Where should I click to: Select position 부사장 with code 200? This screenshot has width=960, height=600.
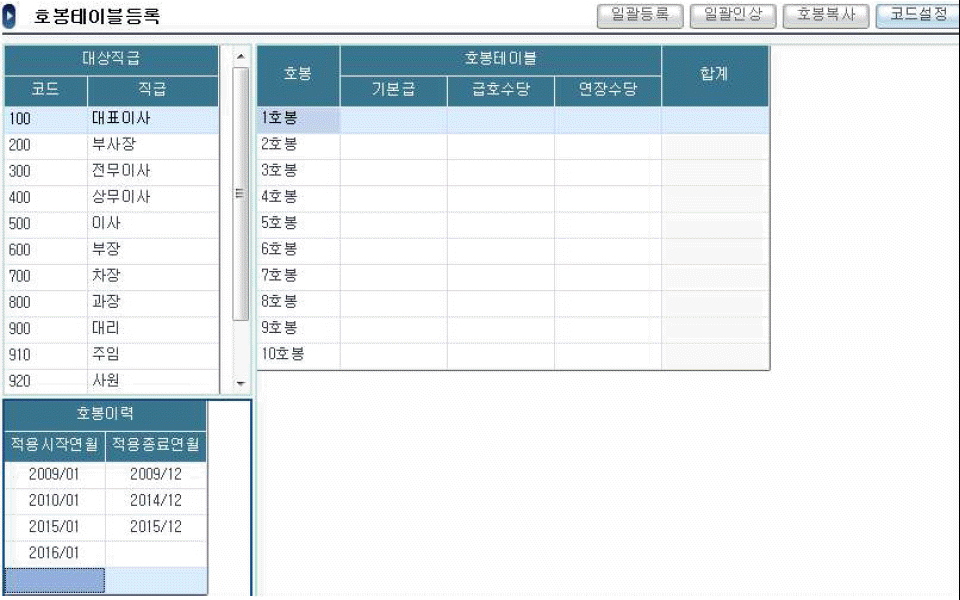pos(112,145)
